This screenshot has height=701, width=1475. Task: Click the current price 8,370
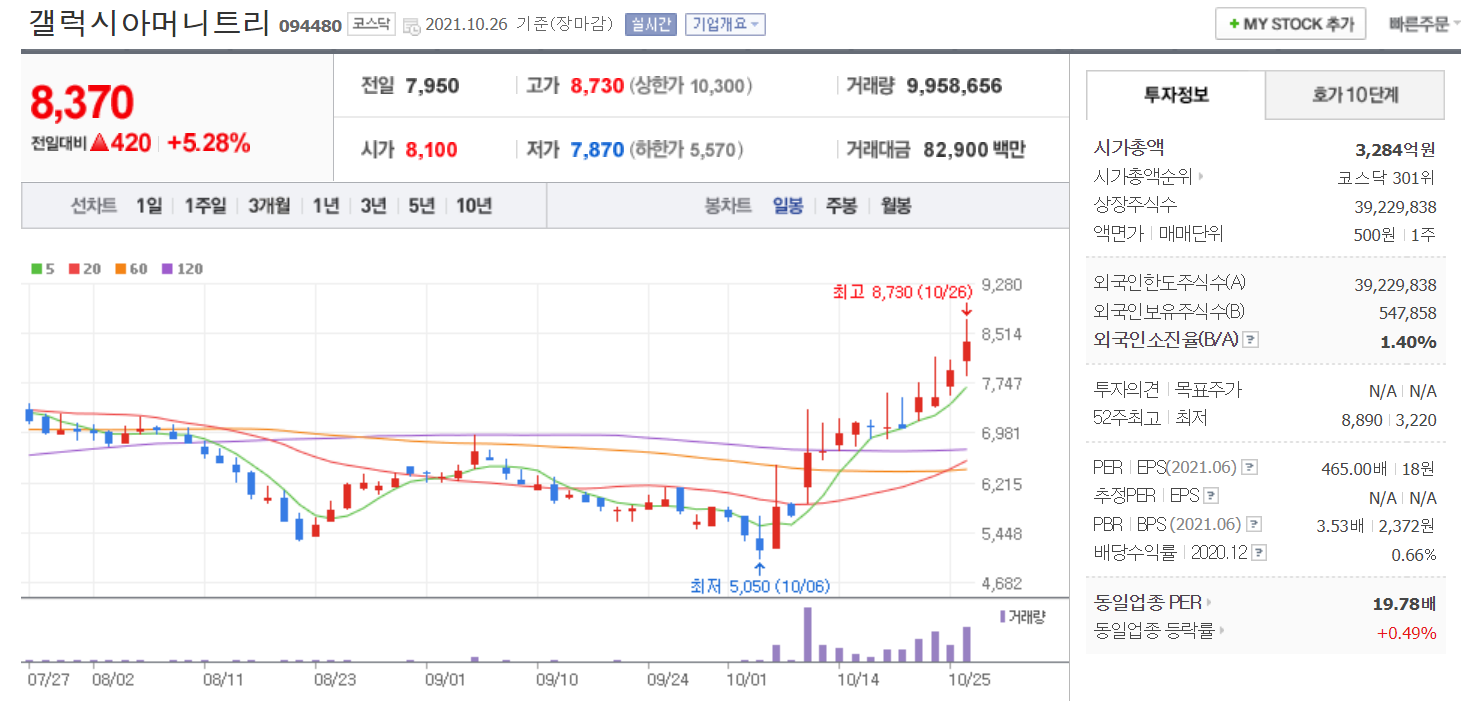coord(82,101)
